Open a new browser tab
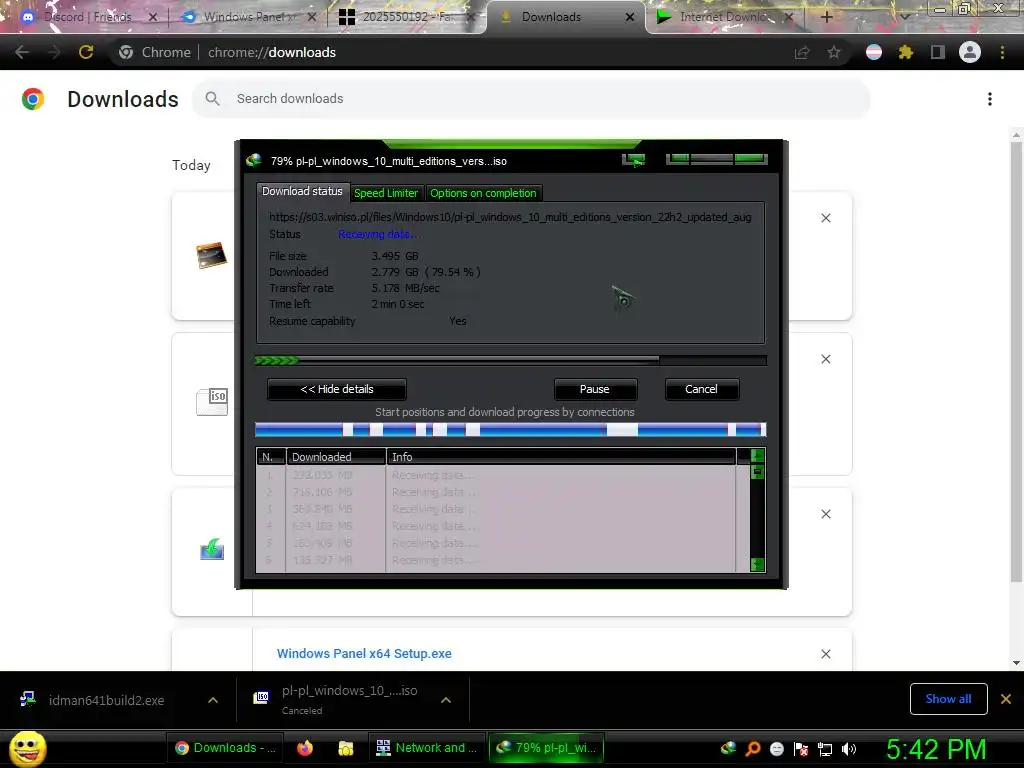 pyautogui.click(x=826, y=17)
